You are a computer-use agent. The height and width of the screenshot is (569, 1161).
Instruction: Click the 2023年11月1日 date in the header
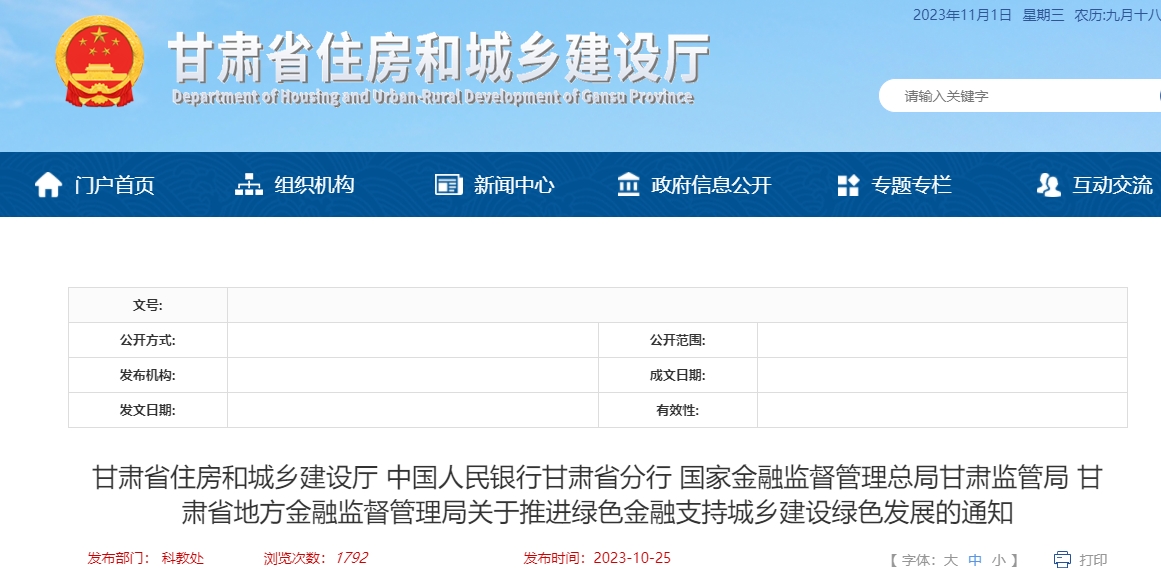coord(962,15)
